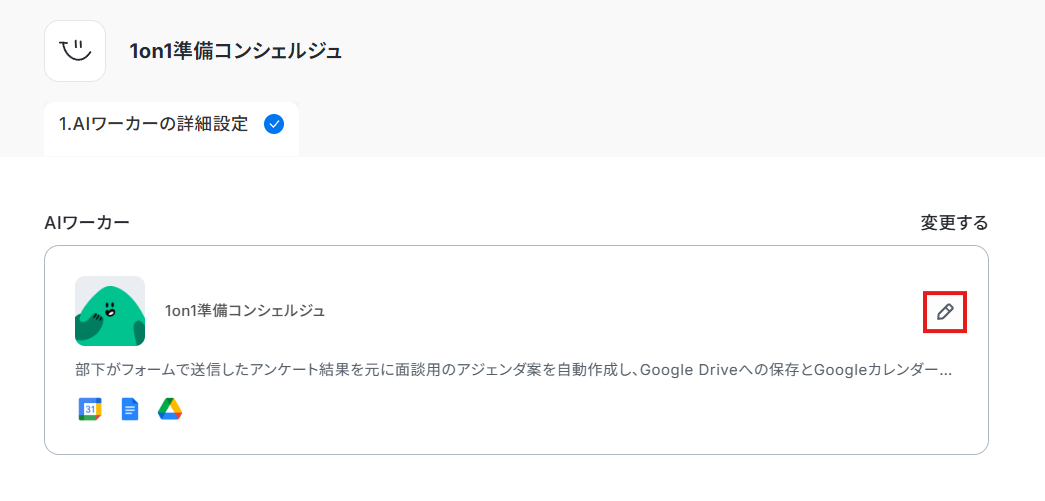The width and height of the screenshot is (1045, 501).
Task: Select the green mascot avatar
Action: [x=110, y=311]
